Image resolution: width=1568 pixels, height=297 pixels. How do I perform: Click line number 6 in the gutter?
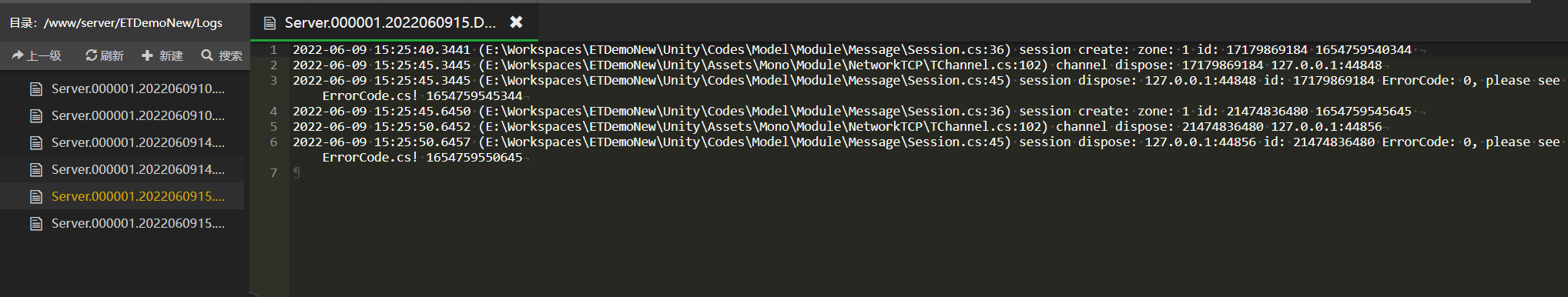tap(273, 142)
